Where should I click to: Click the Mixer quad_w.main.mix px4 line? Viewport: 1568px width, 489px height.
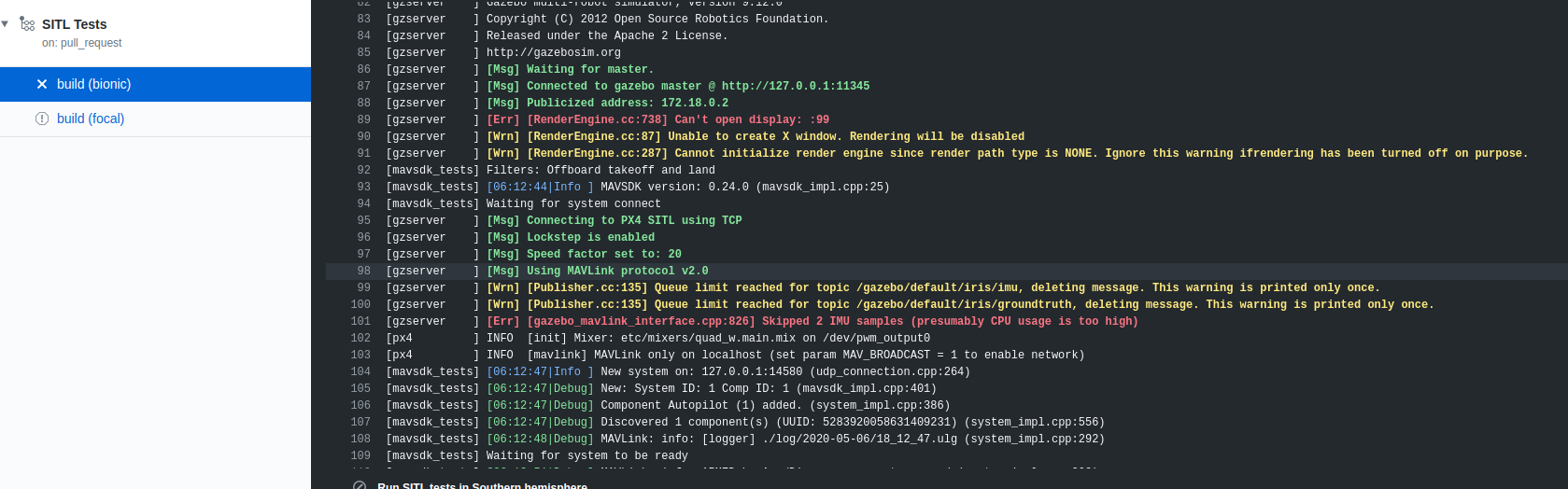947,338
